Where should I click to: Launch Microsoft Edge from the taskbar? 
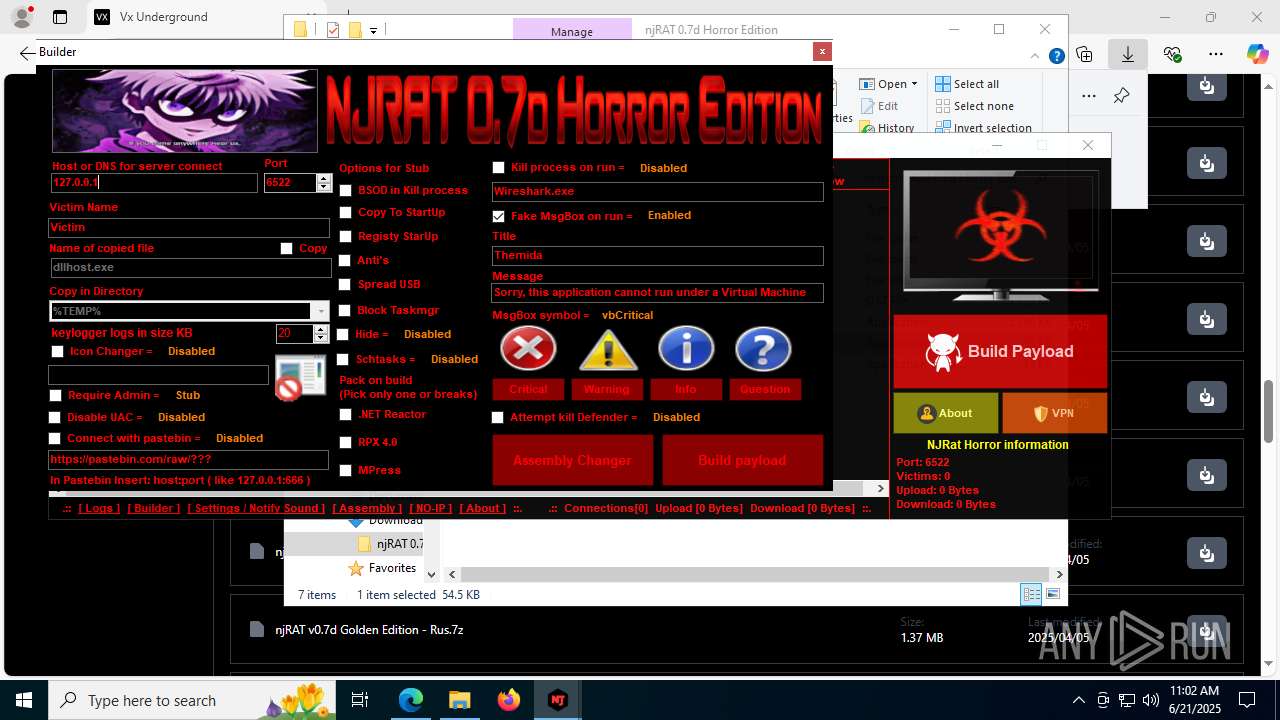411,700
